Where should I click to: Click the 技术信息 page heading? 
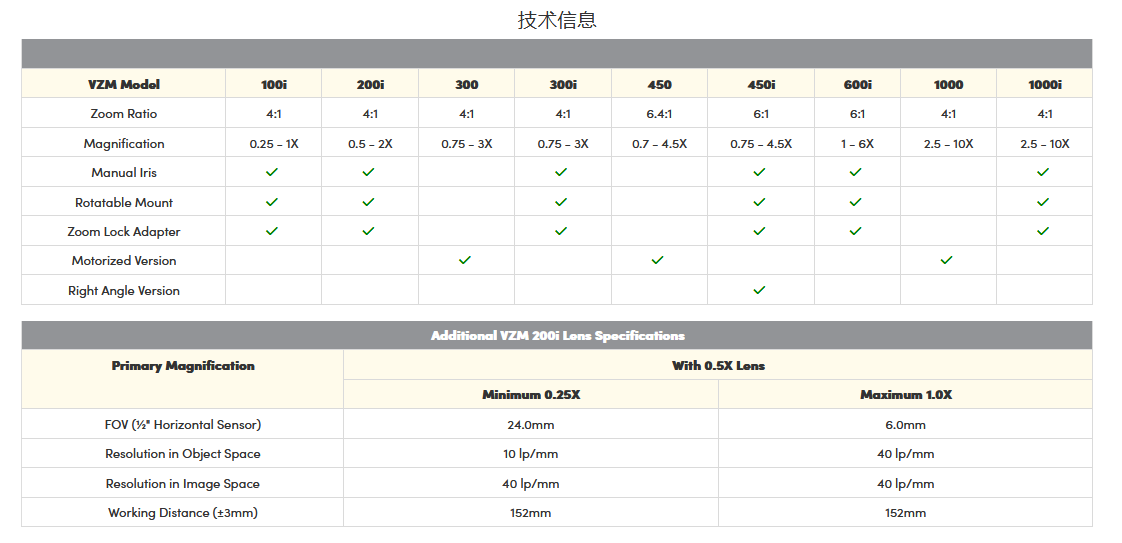click(x=557, y=20)
